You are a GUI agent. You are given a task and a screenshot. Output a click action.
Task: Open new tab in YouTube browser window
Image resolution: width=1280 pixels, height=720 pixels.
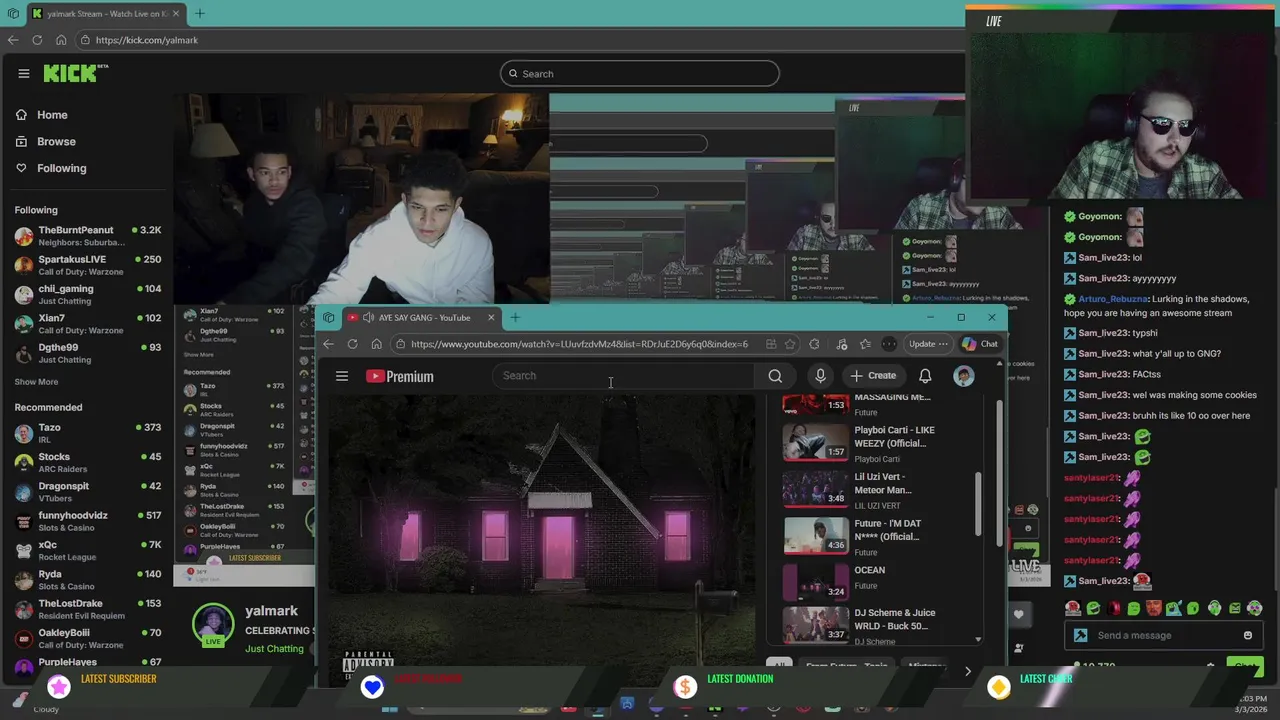[515, 318]
